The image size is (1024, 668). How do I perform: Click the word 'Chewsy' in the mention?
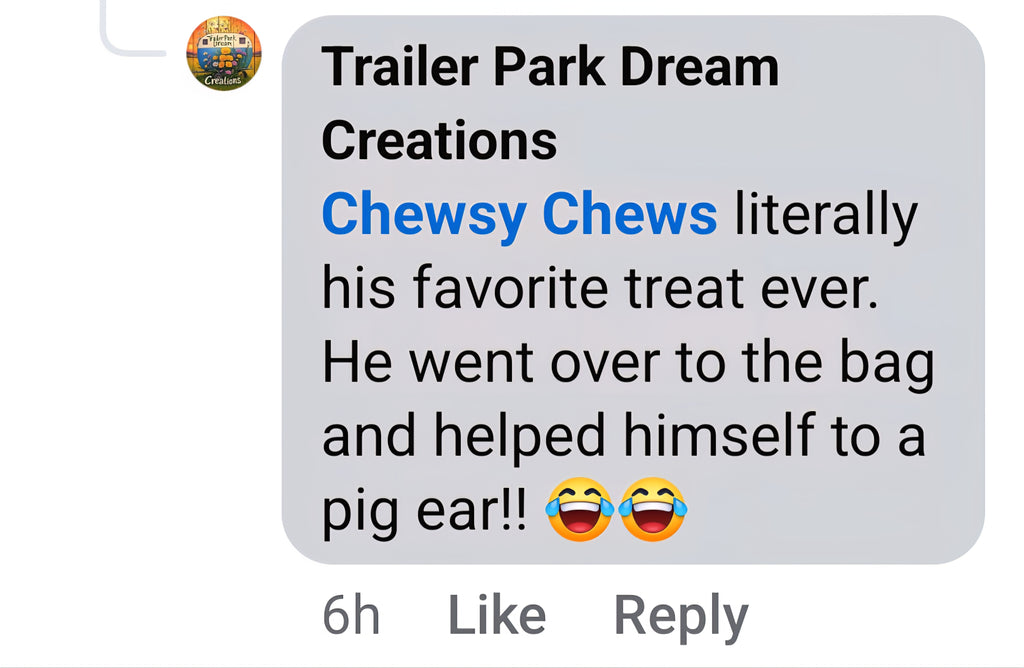point(424,215)
